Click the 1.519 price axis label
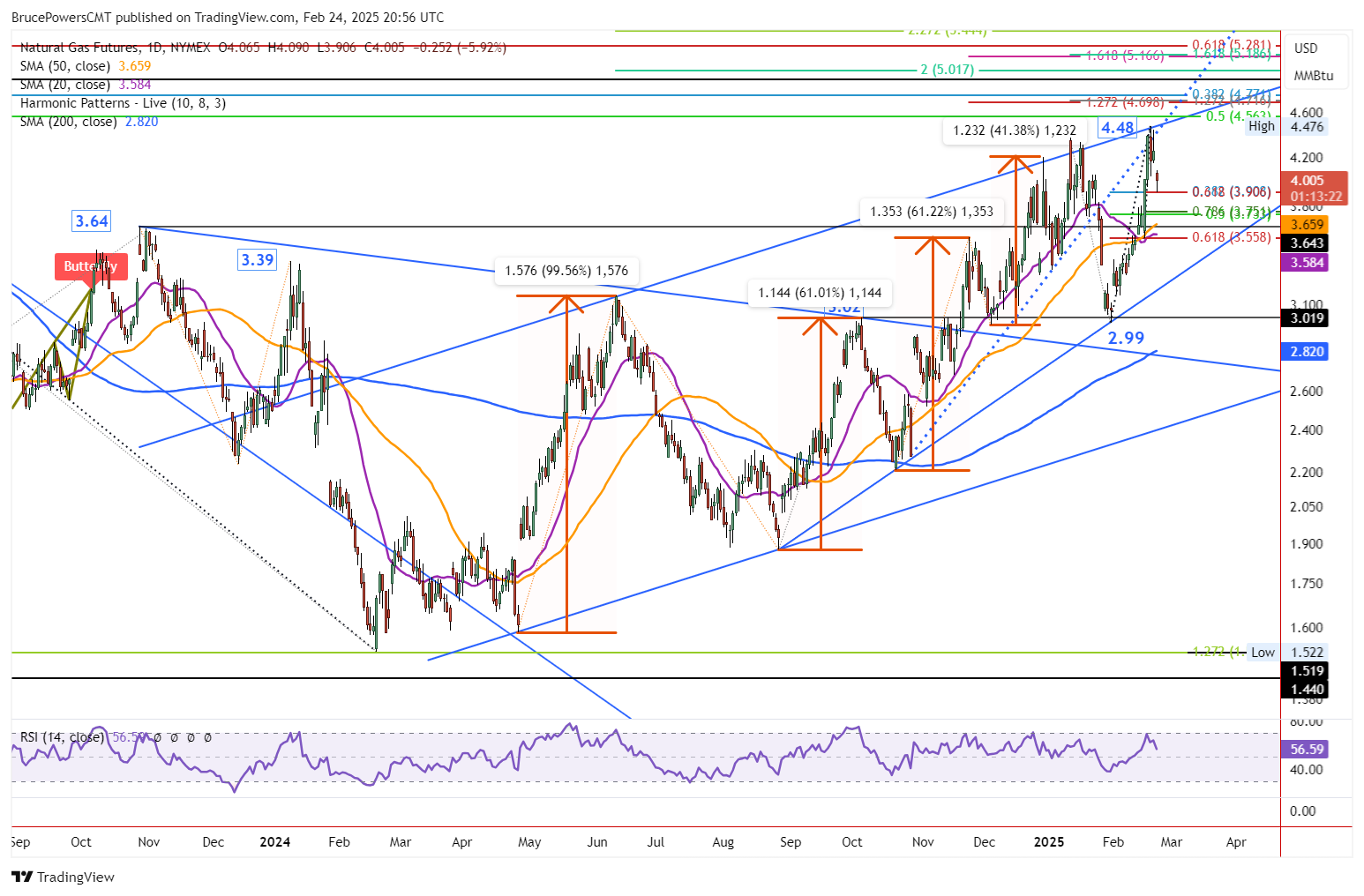This screenshot has width=1364, height=896. 1307,671
